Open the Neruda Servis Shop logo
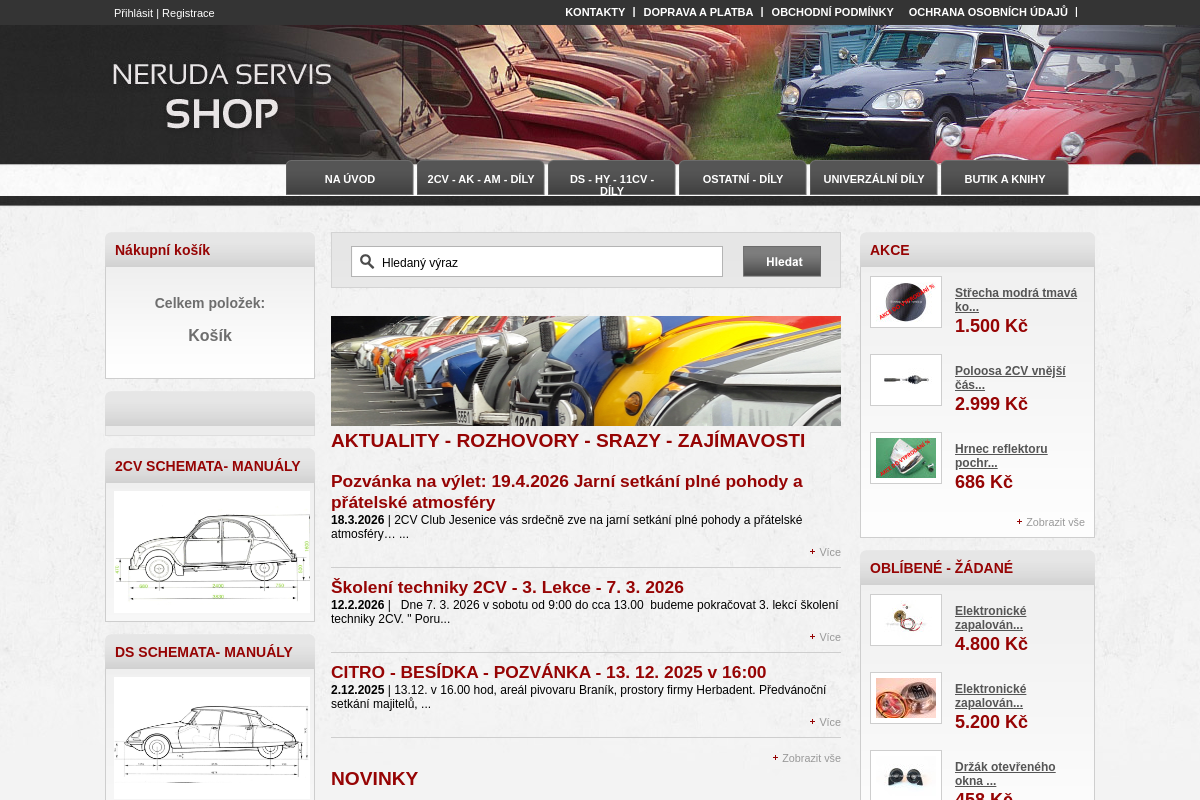This screenshot has width=1200, height=800. [x=222, y=96]
